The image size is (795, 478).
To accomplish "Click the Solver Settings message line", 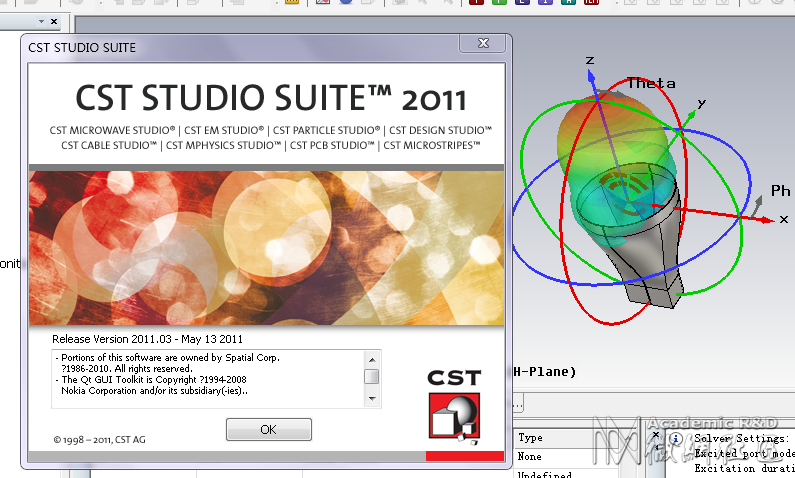I will point(741,438).
